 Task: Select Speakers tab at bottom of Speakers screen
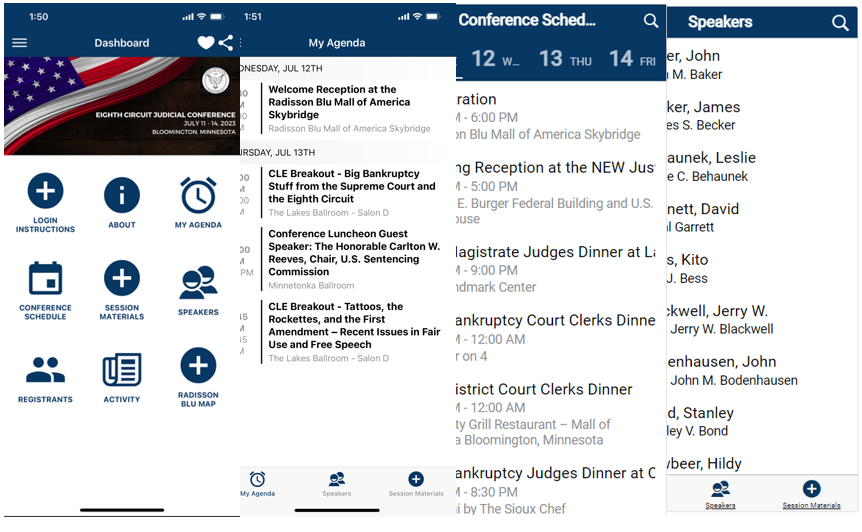(x=720, y=495)
